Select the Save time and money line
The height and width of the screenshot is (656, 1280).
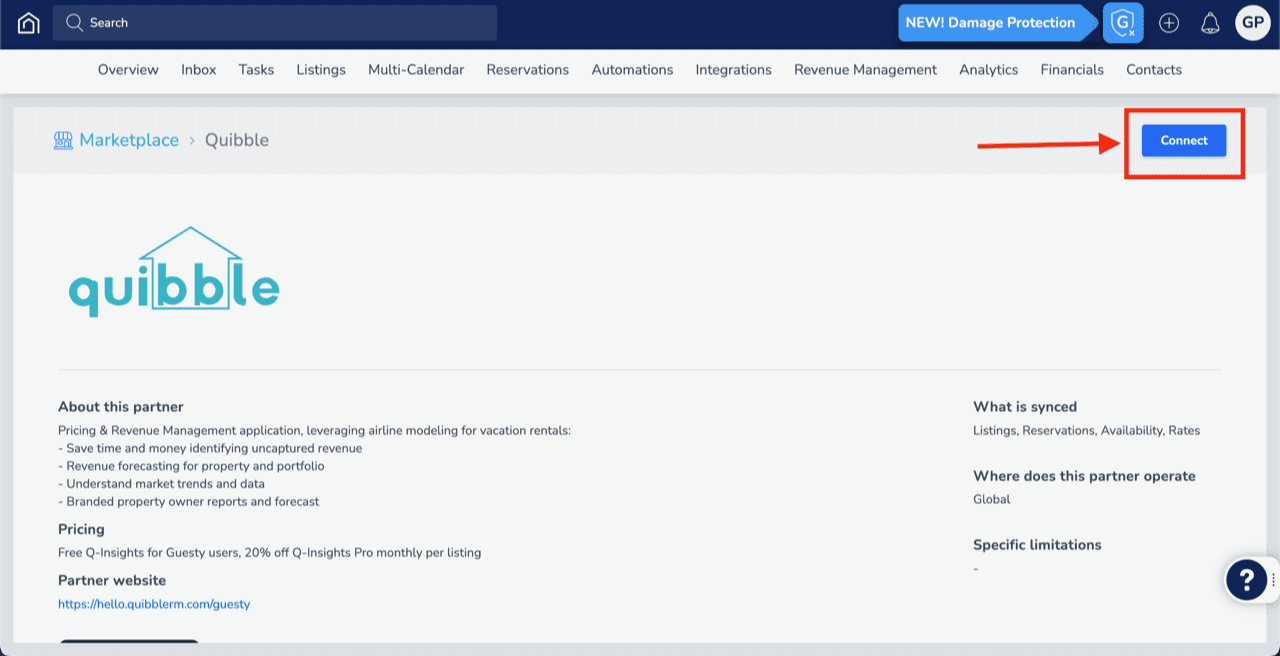tap(210, 449)
